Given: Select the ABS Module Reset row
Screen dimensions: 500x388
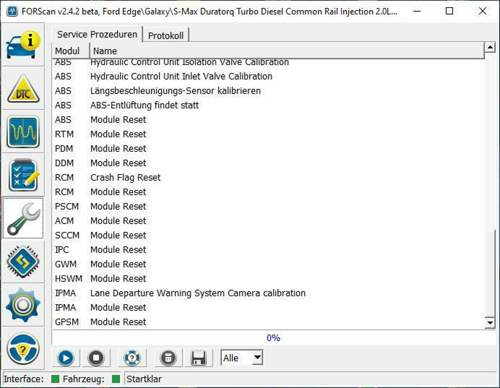Looking at the screenshot, I should coord(268,120).
